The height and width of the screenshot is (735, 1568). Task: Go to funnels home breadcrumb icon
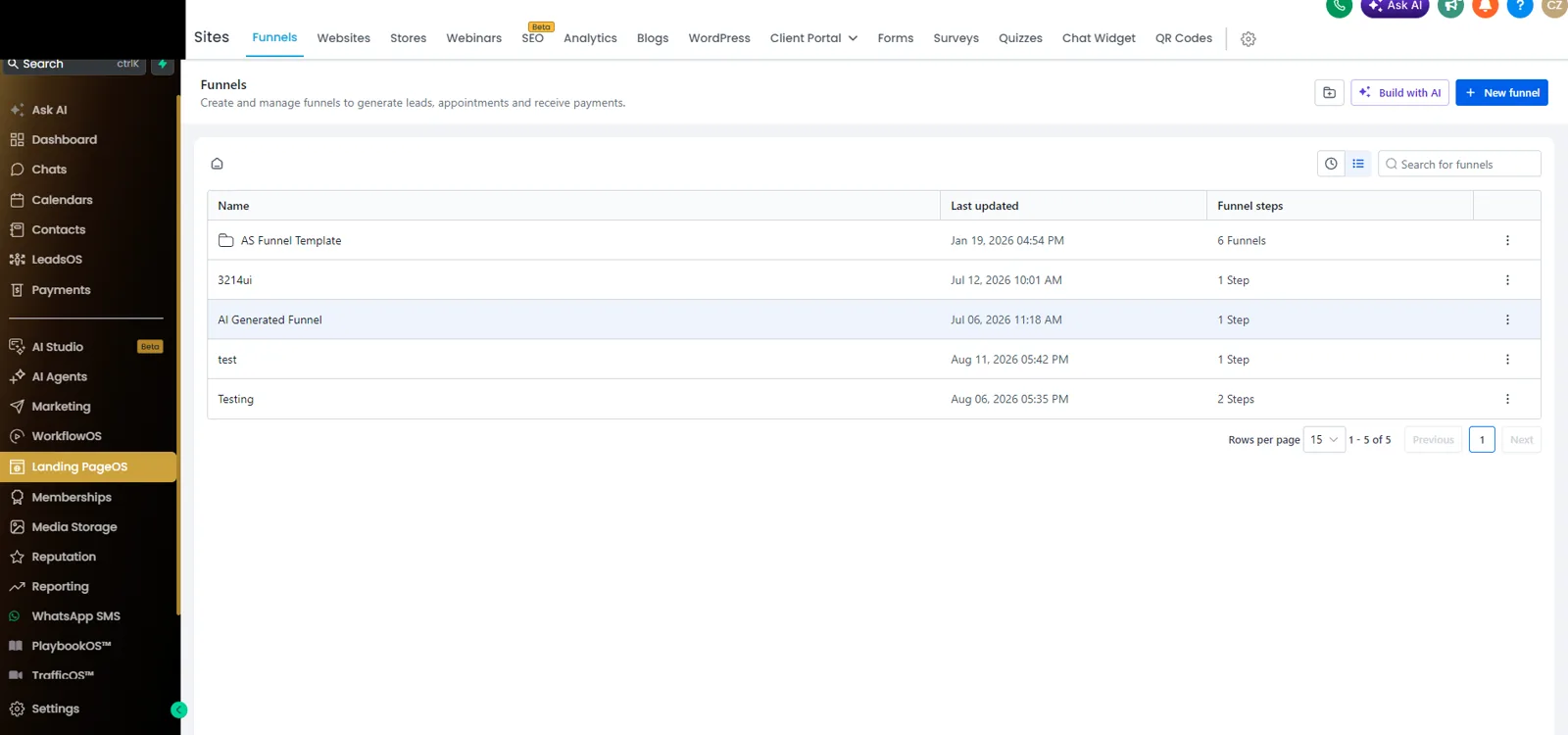click(x=218, y=164)
